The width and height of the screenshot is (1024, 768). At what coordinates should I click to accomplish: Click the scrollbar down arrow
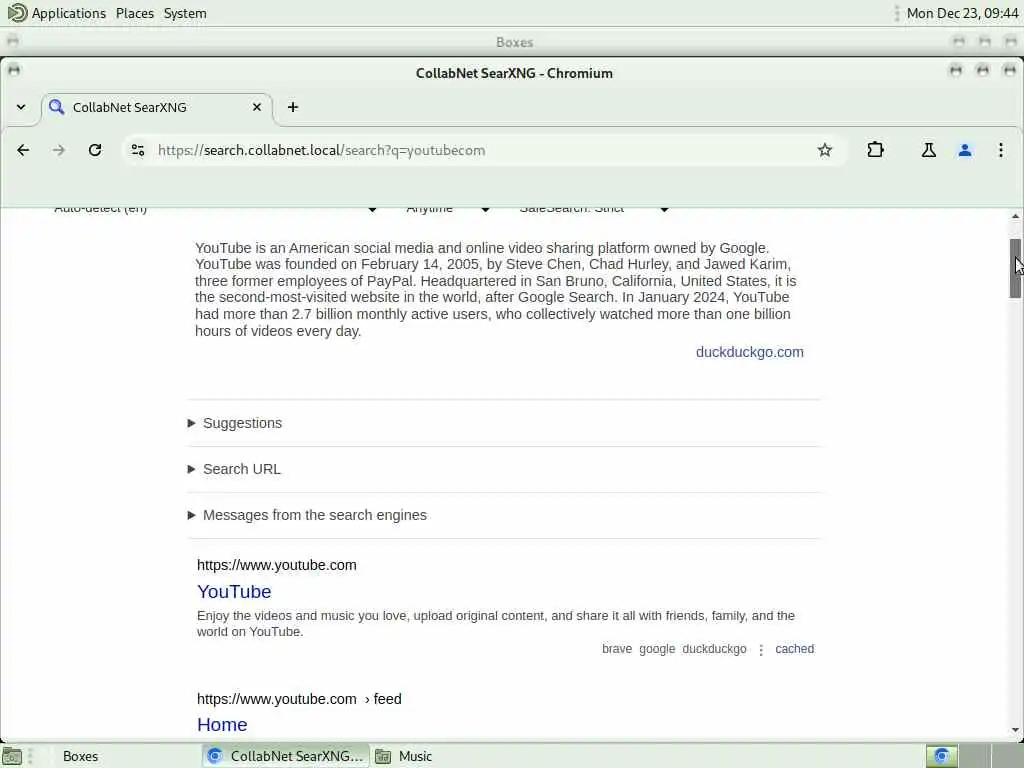(1016, 730)
